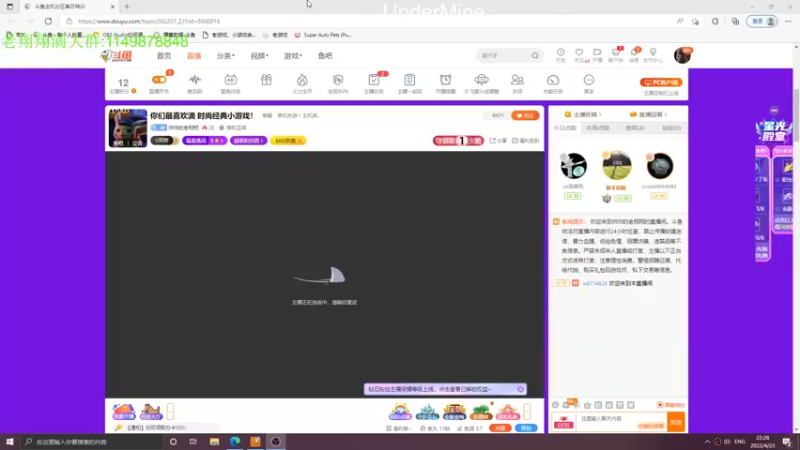The image size is (800, 450).
Task: Open the 直播回看 link
Action: [x=648, y=114]
